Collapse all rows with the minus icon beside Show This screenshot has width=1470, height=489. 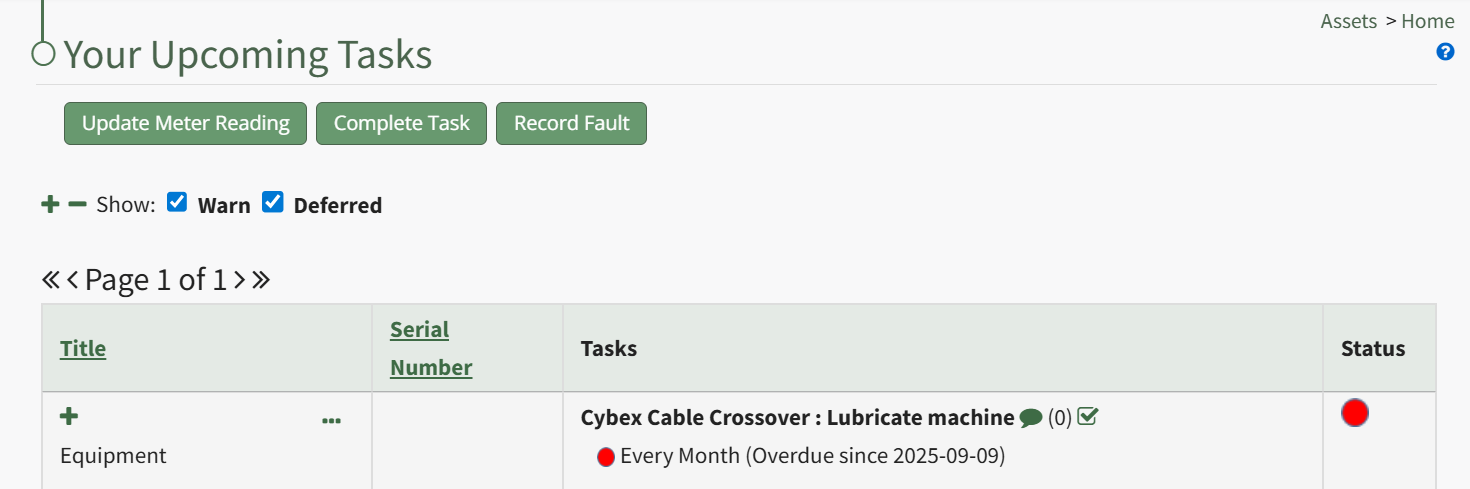[x=77, y=205]
